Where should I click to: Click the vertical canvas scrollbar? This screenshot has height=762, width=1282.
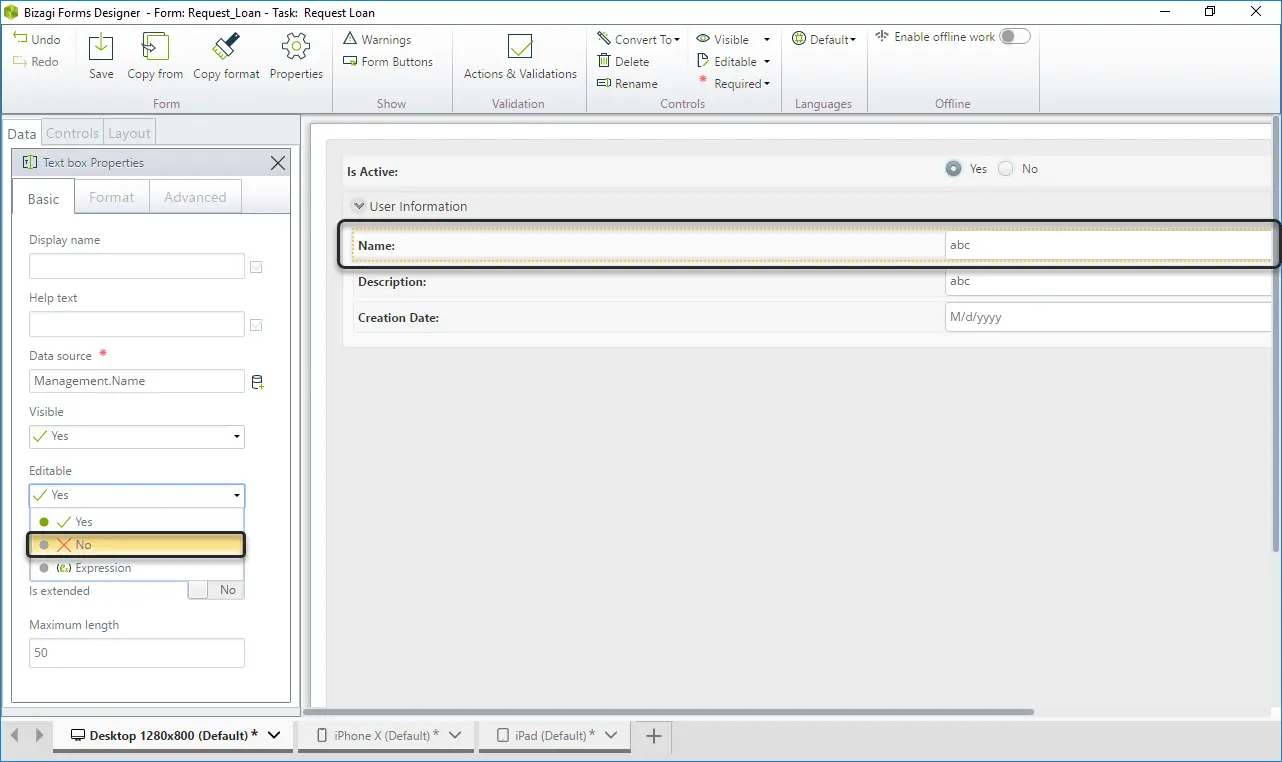tap(1275, 335)
